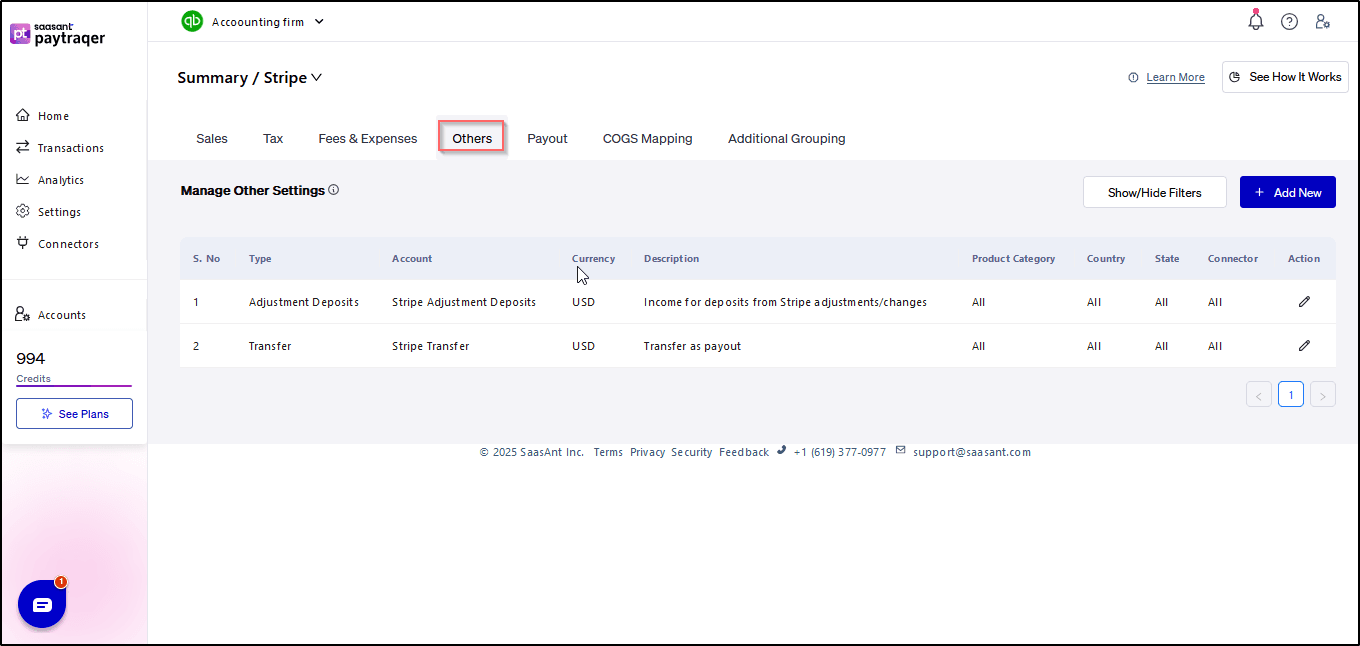Click the Product Category column header
This screenshot has height=646, width=1360.
point(1013,259)
